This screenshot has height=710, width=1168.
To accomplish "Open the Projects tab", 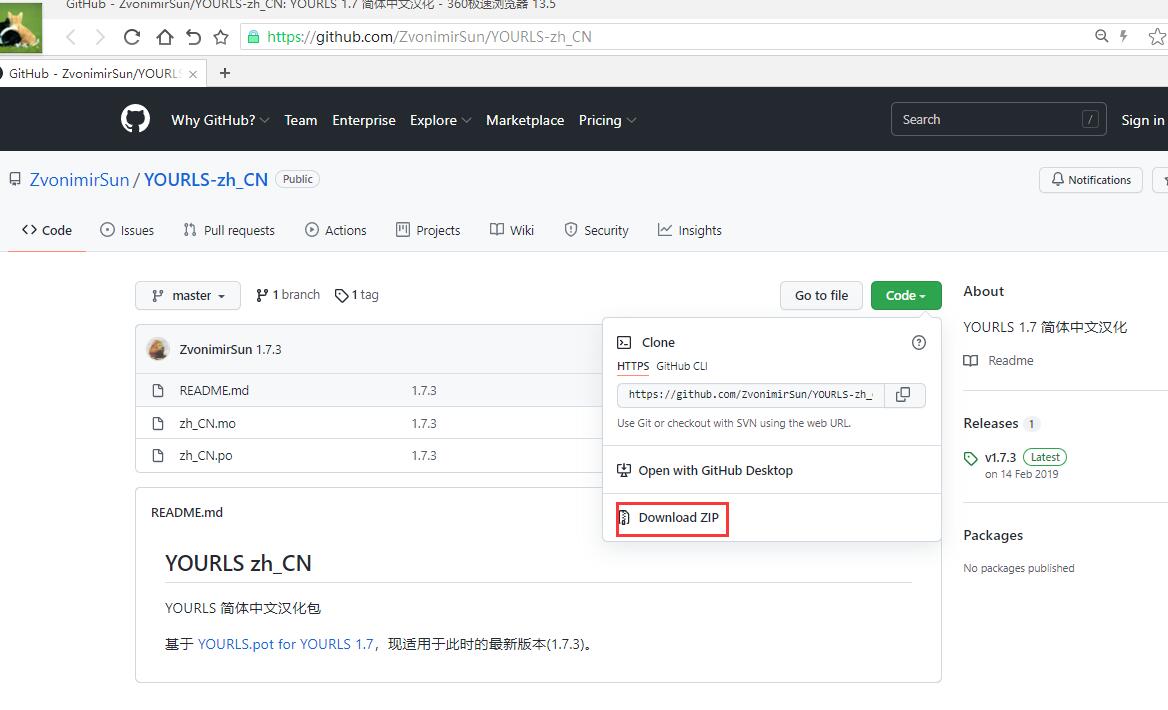I will pyautogui.click(x=428, y=230).
